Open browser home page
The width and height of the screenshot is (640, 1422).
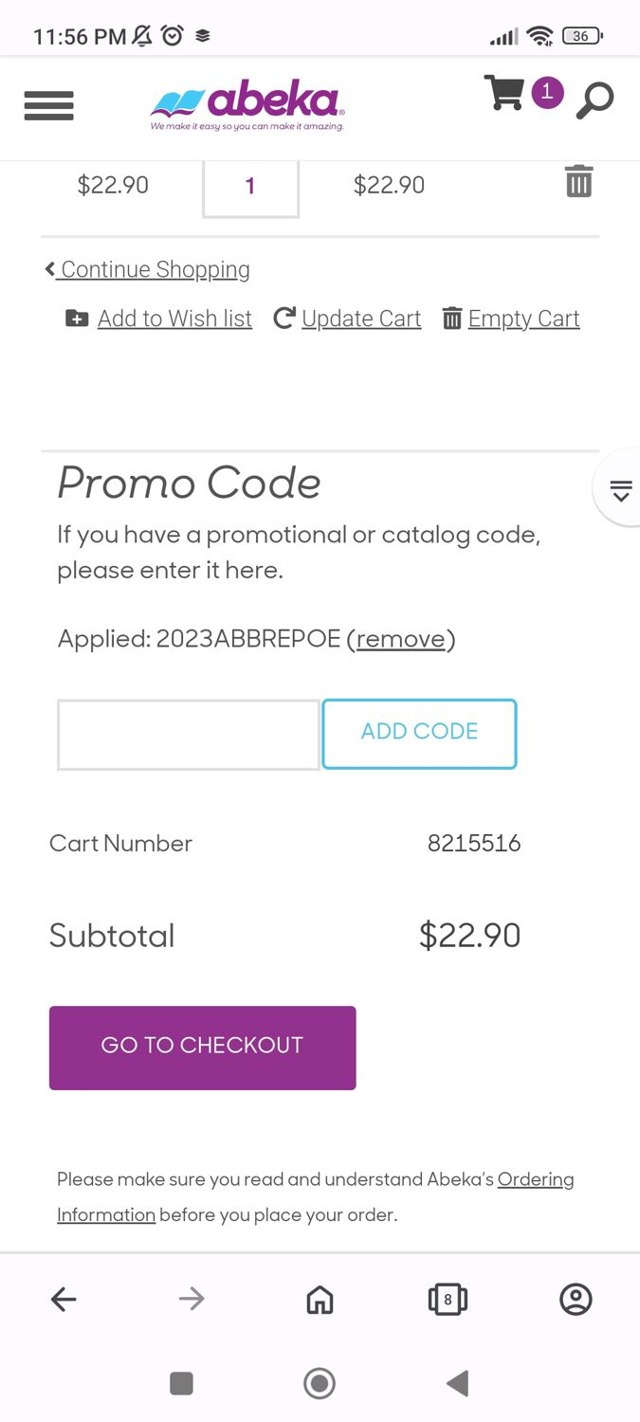(x=320, y=1299)
